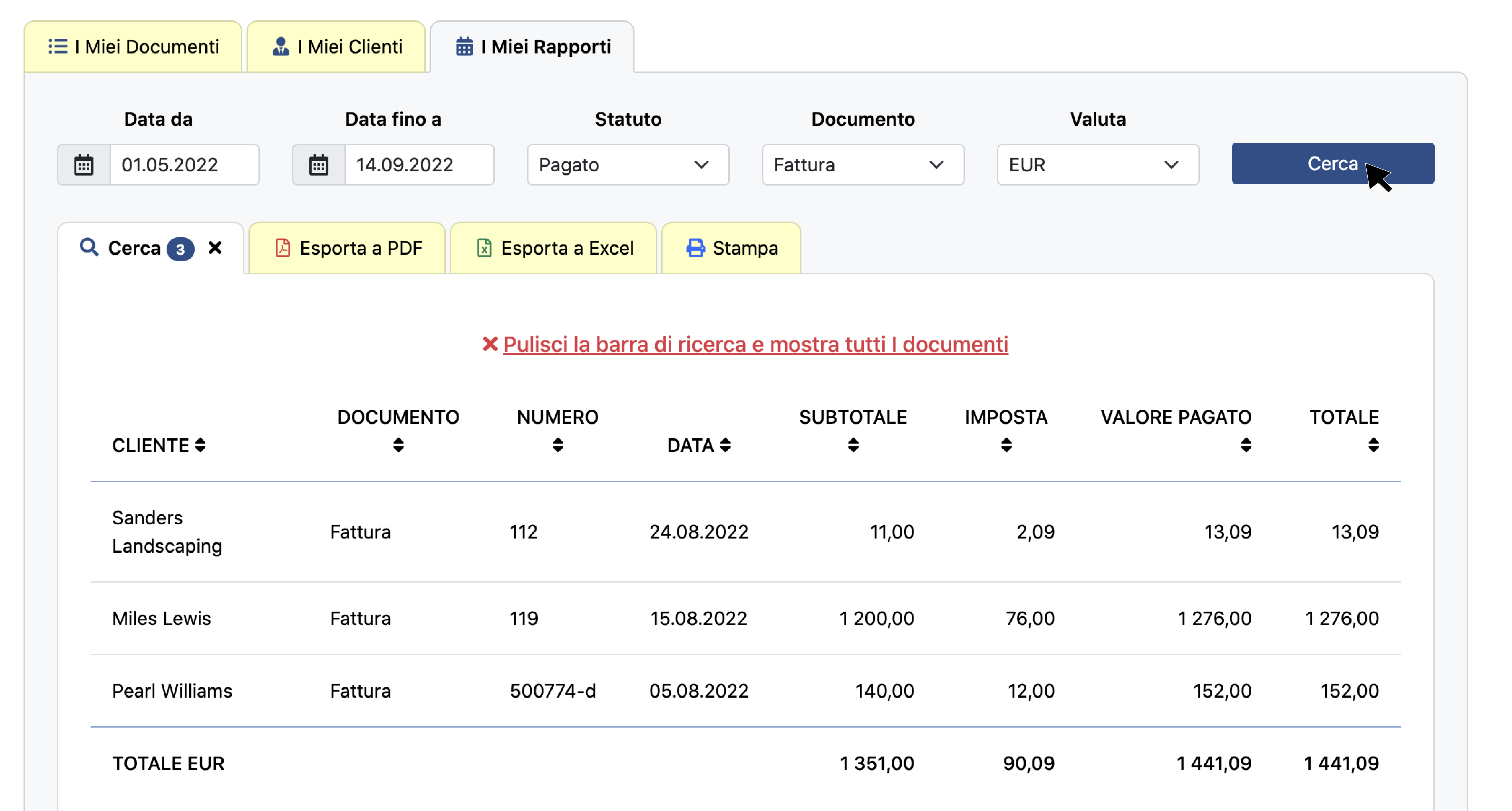
Task: Click the Data fino a date field
Action: (x=419, y=165)
